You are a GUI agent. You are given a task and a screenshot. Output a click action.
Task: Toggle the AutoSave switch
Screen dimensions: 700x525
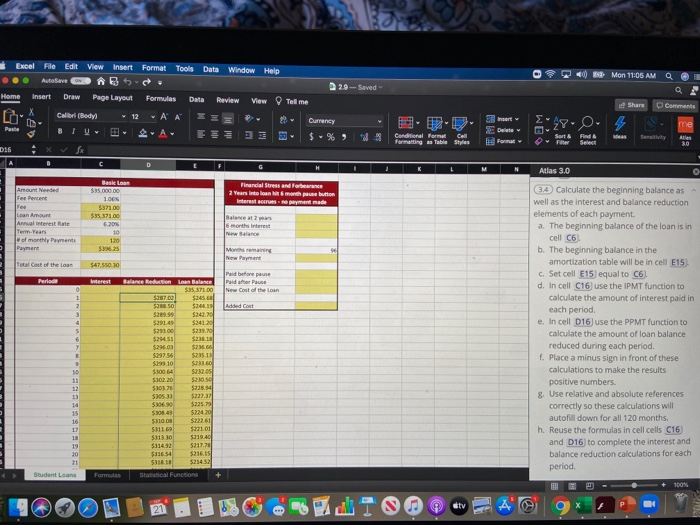80,81
